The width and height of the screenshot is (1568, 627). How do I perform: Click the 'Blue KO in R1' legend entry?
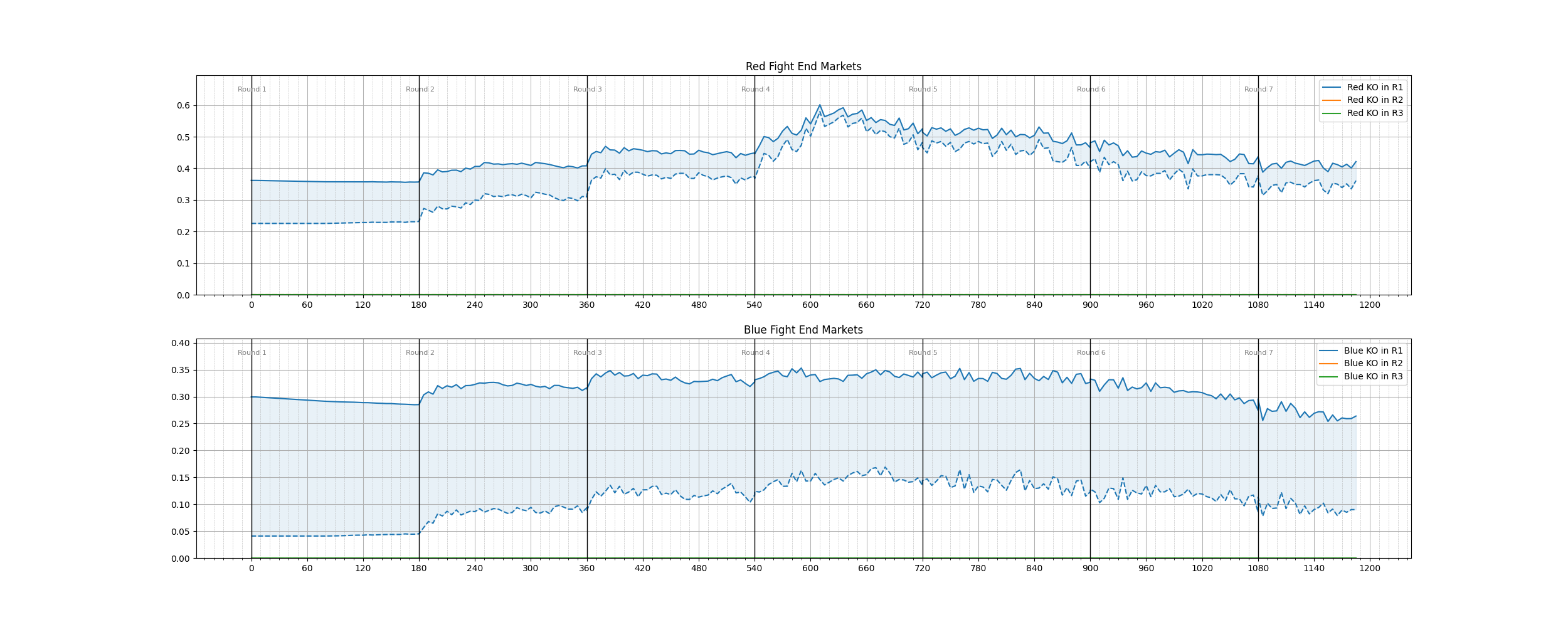[x=1373, y=350]
